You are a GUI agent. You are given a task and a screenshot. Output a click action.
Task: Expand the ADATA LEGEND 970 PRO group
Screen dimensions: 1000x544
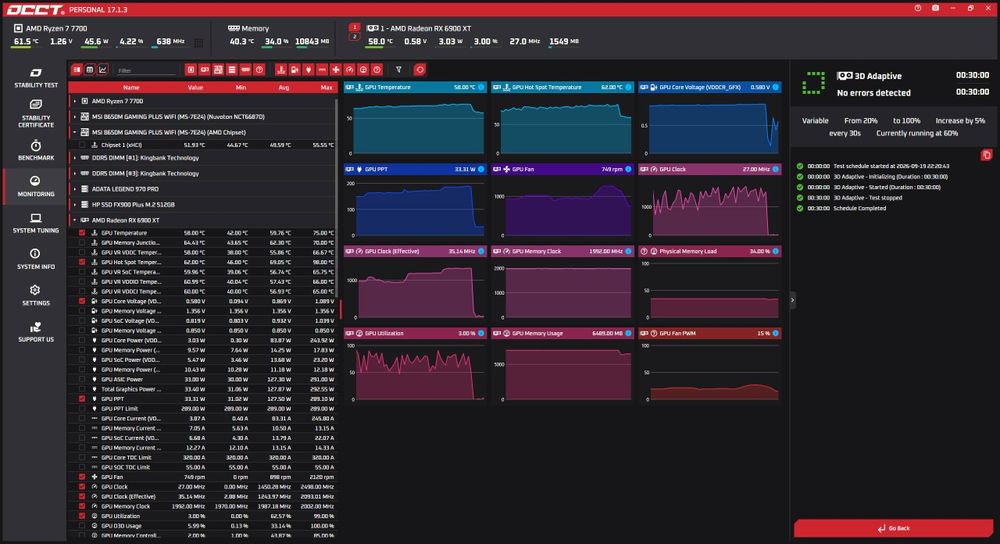[x=75, y=189]
